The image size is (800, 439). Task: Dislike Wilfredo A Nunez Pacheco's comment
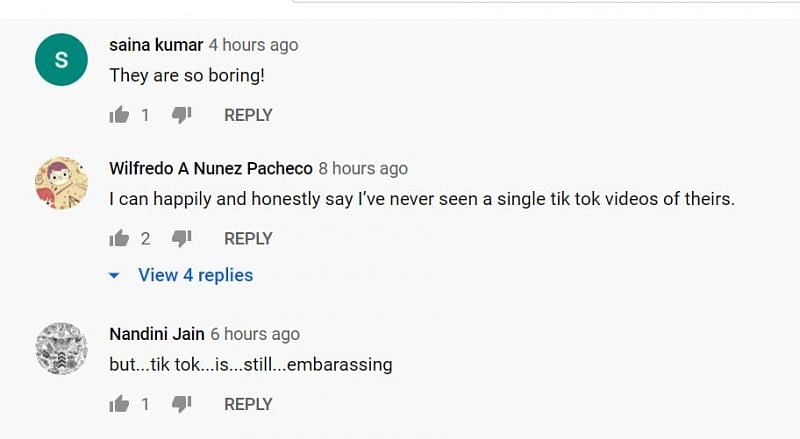click(181, 238)
